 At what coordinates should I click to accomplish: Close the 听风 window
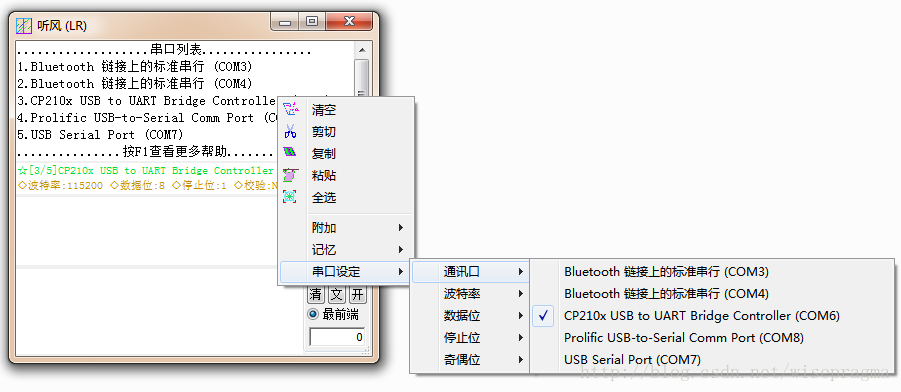[x=349, y=22]
